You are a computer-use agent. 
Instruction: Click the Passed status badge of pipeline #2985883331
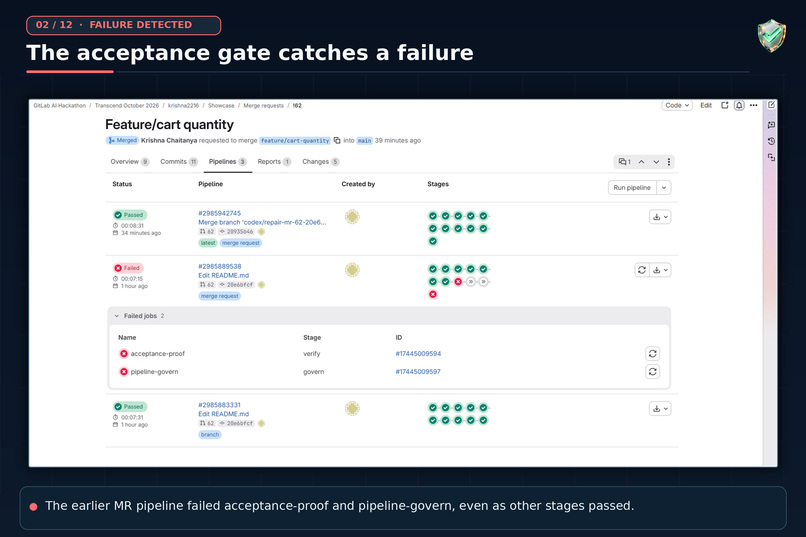(130, 406)
